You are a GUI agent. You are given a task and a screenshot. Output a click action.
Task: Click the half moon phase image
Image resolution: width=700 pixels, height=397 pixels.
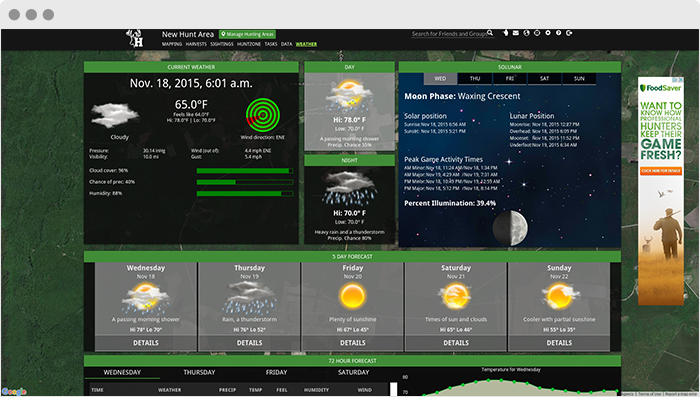pos(510,228)
